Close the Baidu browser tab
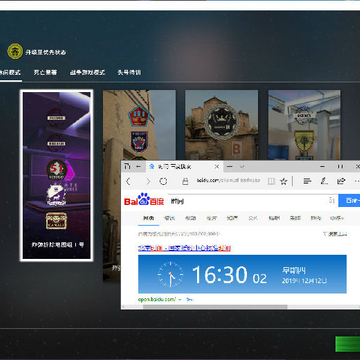 pos(217,166)
